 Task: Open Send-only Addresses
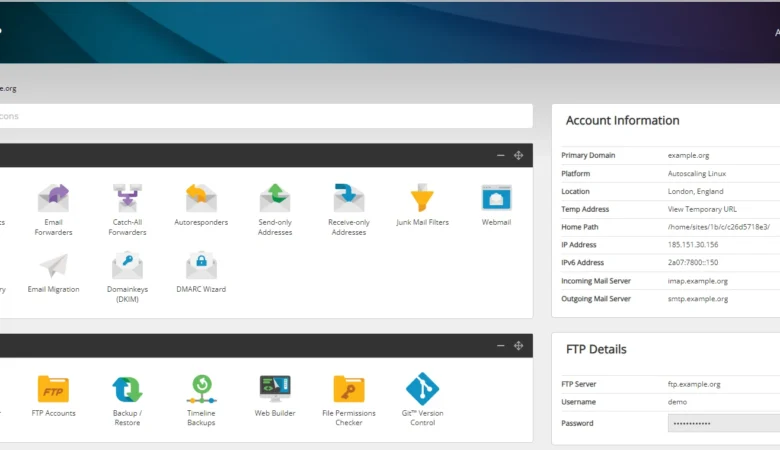(275, 198)
